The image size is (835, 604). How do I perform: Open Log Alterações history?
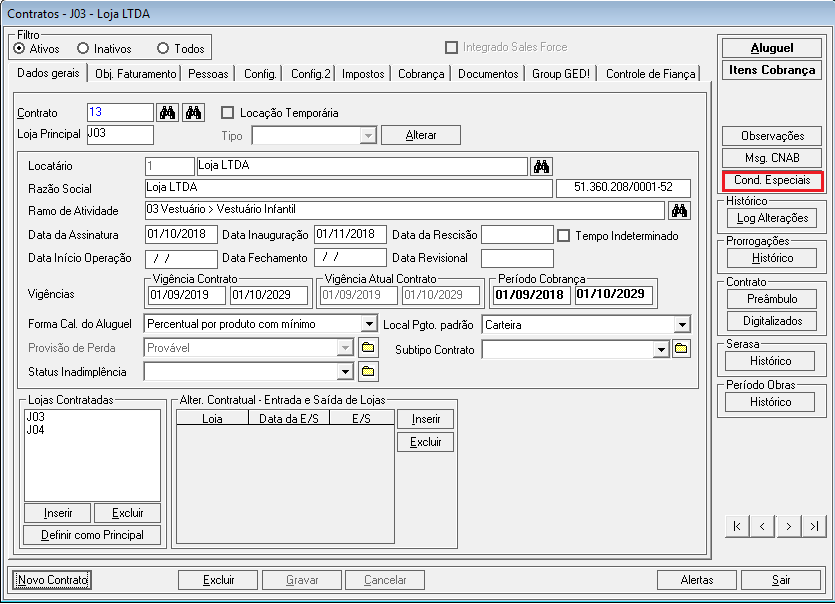click(772, 218)
